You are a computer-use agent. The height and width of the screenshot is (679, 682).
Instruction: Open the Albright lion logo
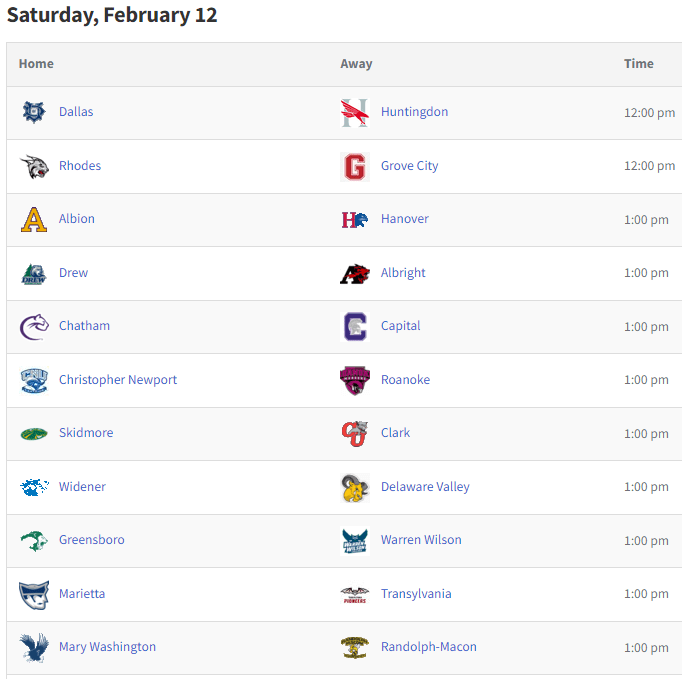tap(355, 274)
